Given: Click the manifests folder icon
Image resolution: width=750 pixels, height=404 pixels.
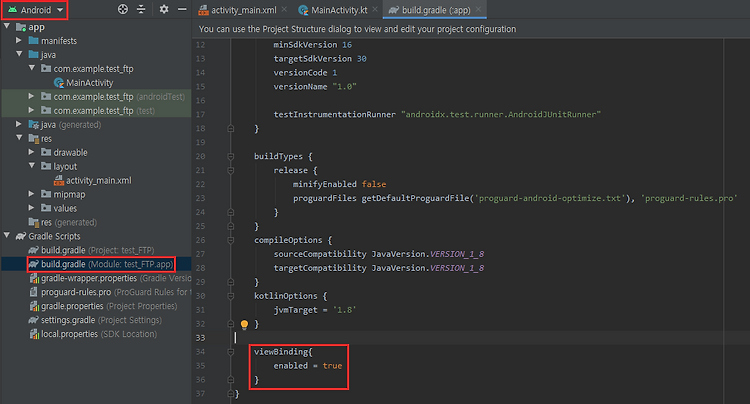Looking at the screenshot, I should pyautogui.click(x=33, y=41).
